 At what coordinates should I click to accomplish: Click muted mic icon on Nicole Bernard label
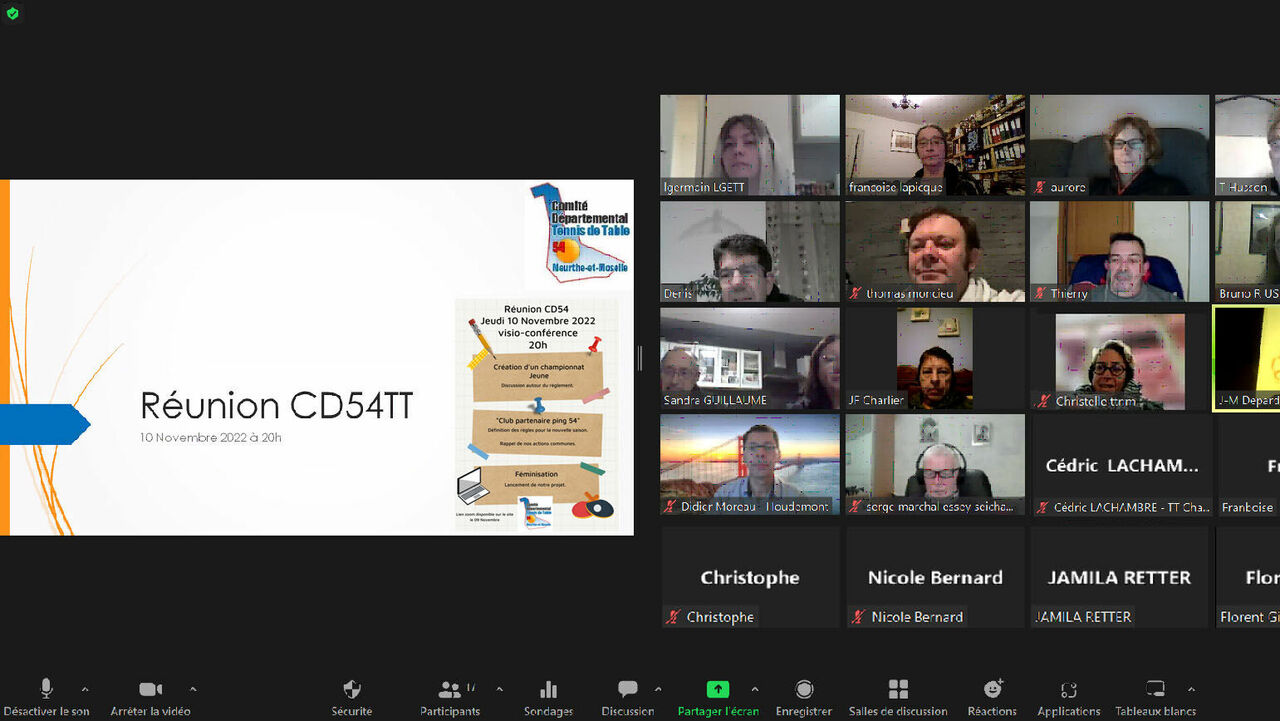pos(858,617)
